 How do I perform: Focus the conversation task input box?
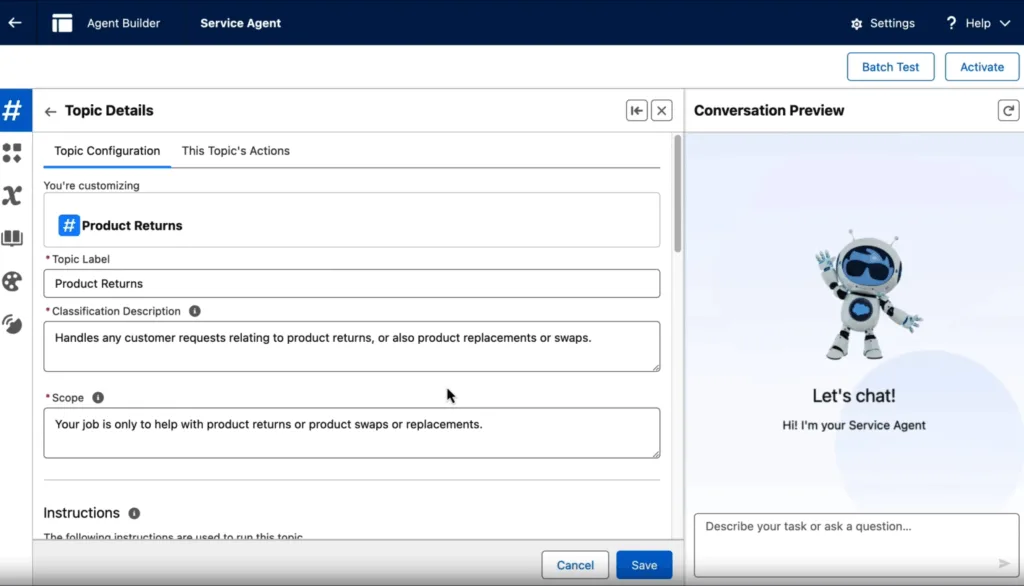pyautogui.click(x=856, y=545)
